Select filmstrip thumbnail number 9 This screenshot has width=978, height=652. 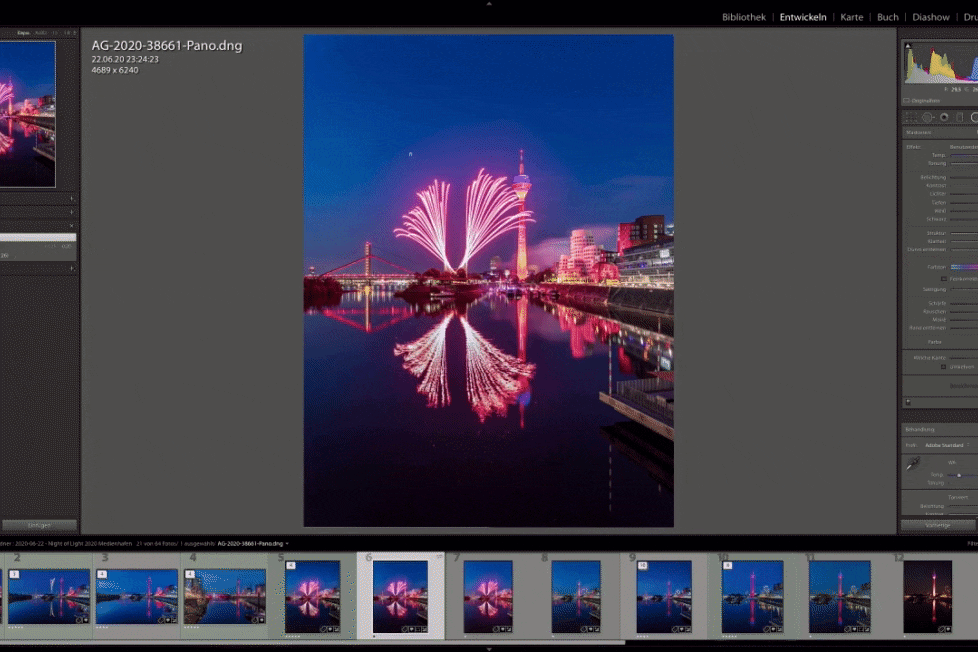(x=664, y=596)
